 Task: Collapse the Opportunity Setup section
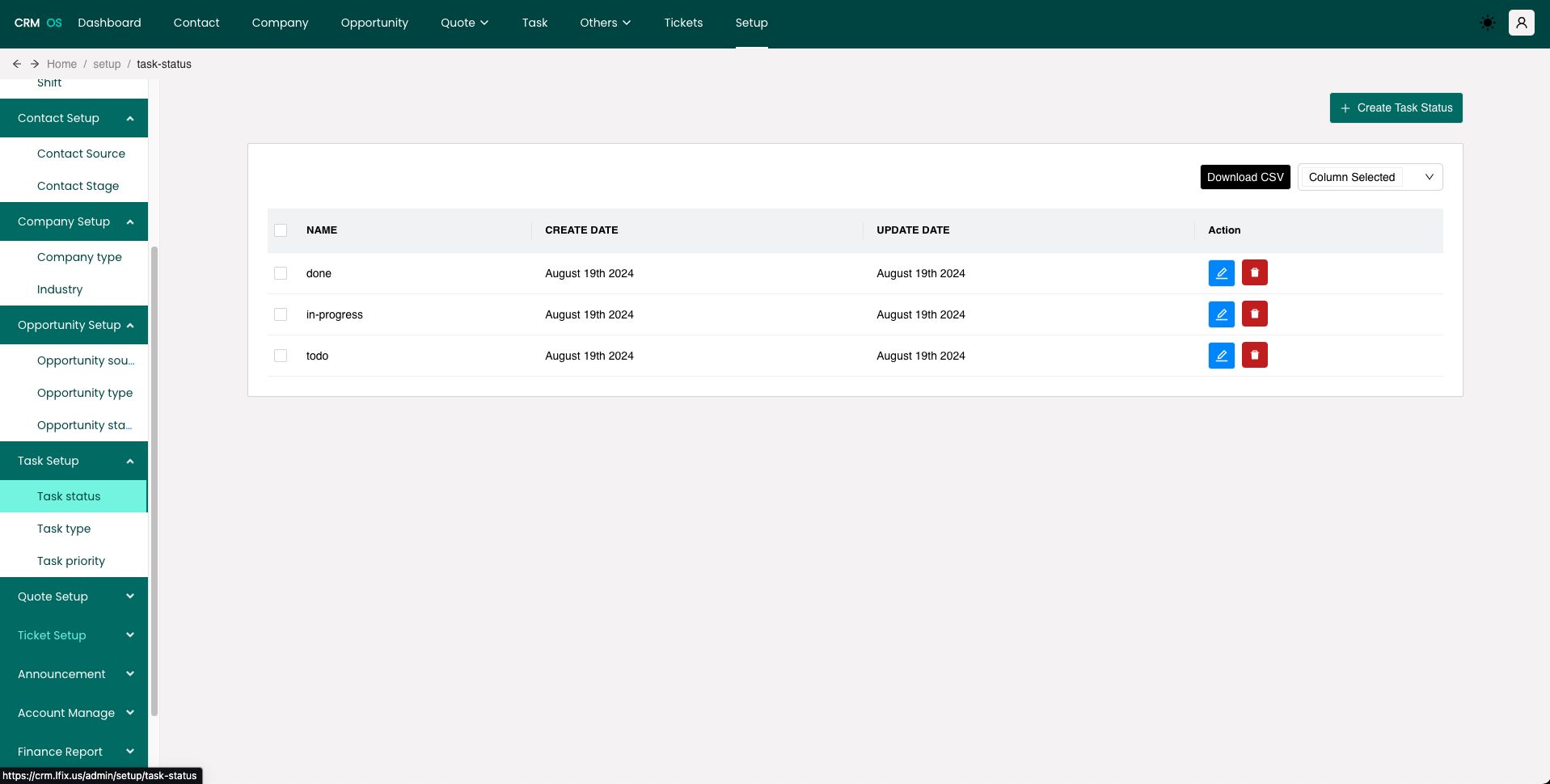click(x=74, y=325)
